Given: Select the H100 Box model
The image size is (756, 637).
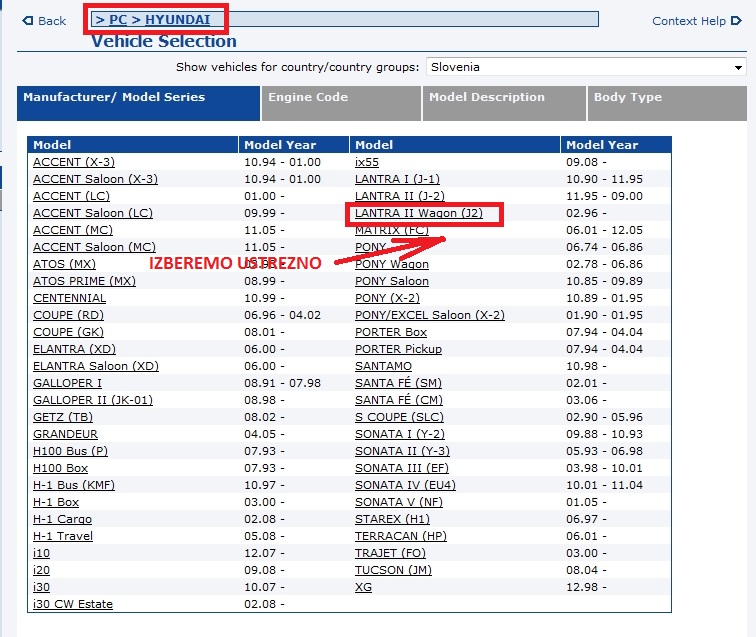Looking at the screenshot, I should click(x=60, y=468).
